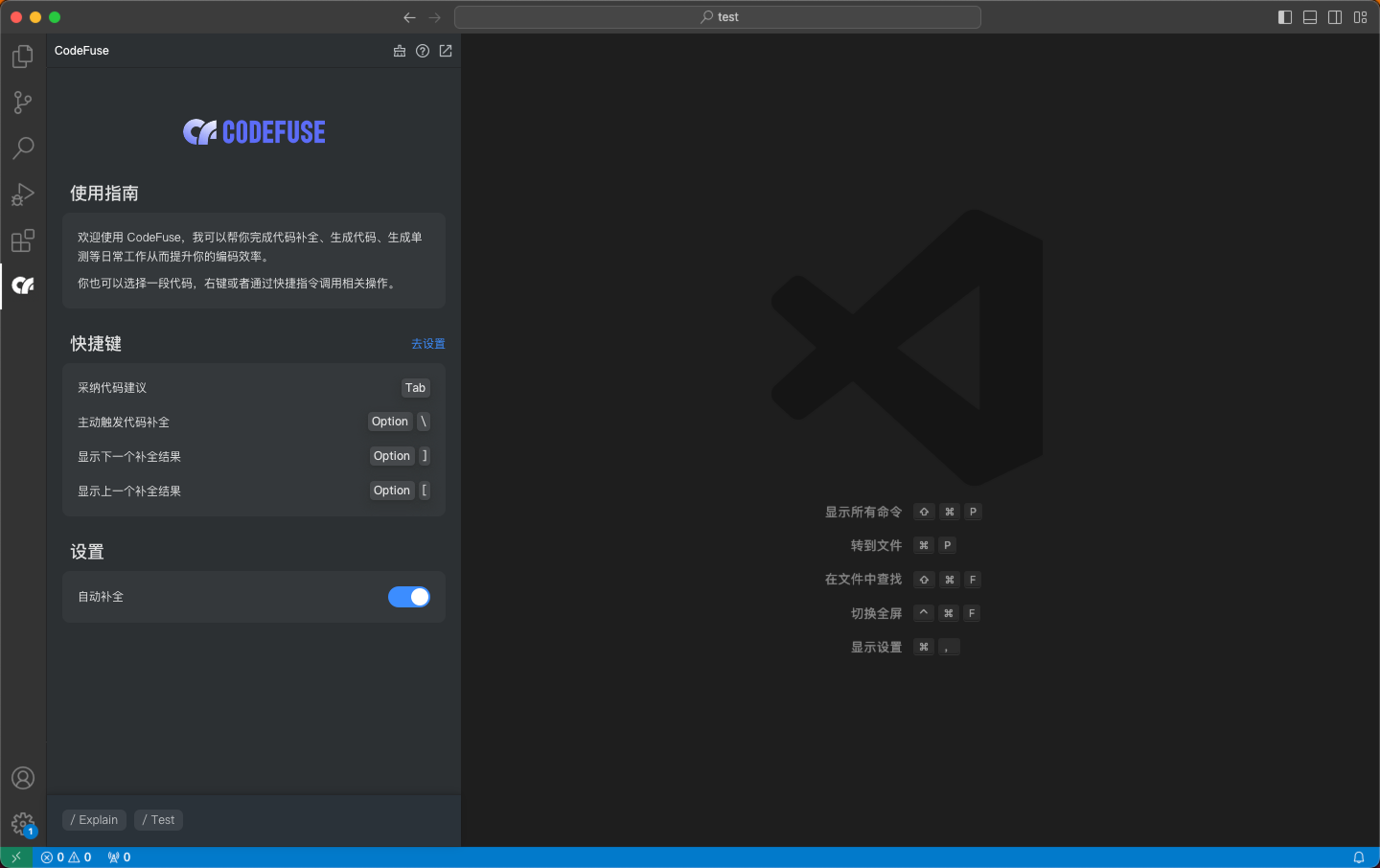Open the Search view

pyautogui.click(x=23, y=148)
